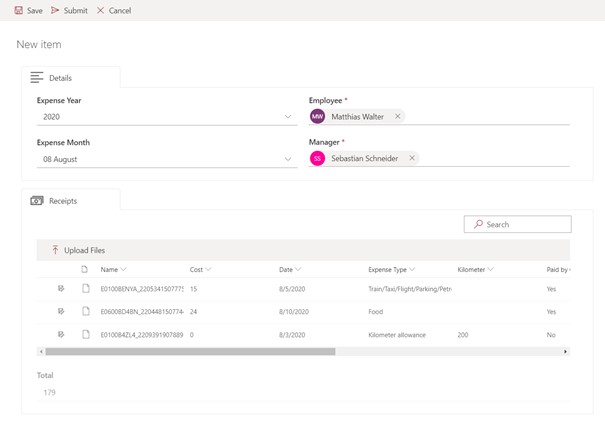Click the Total value 179
Screen dimensions: 605x421
coord(49,392)
